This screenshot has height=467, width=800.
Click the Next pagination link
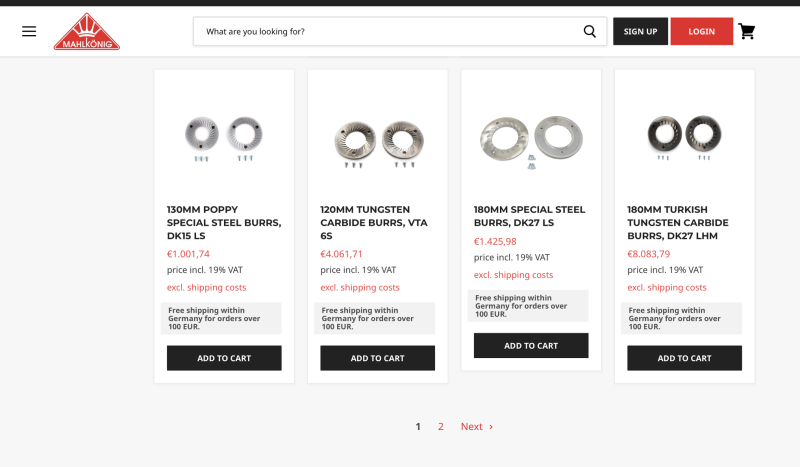point(476,427)
